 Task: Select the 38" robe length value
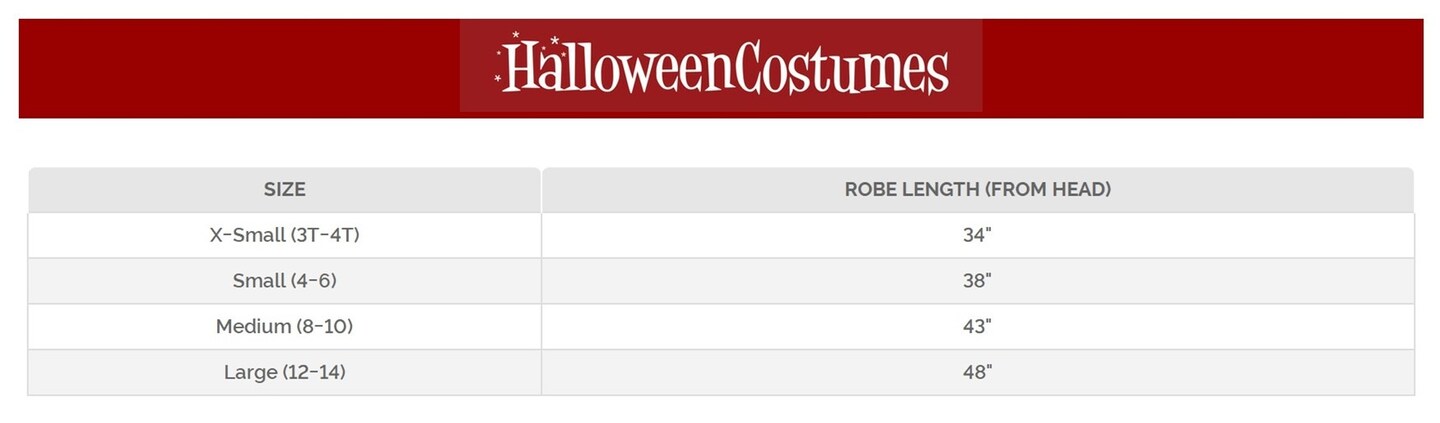pyautogui.click(x=977, y=281)
